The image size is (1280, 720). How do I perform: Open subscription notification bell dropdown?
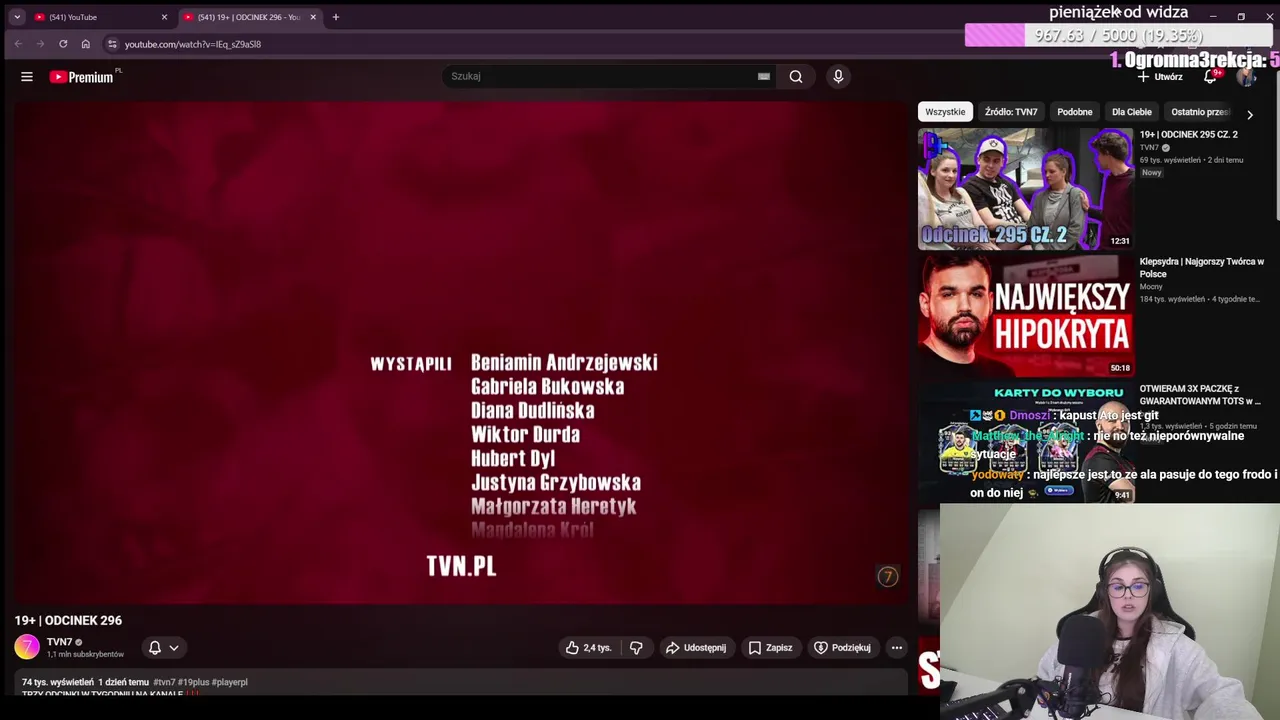pos(163,648)
